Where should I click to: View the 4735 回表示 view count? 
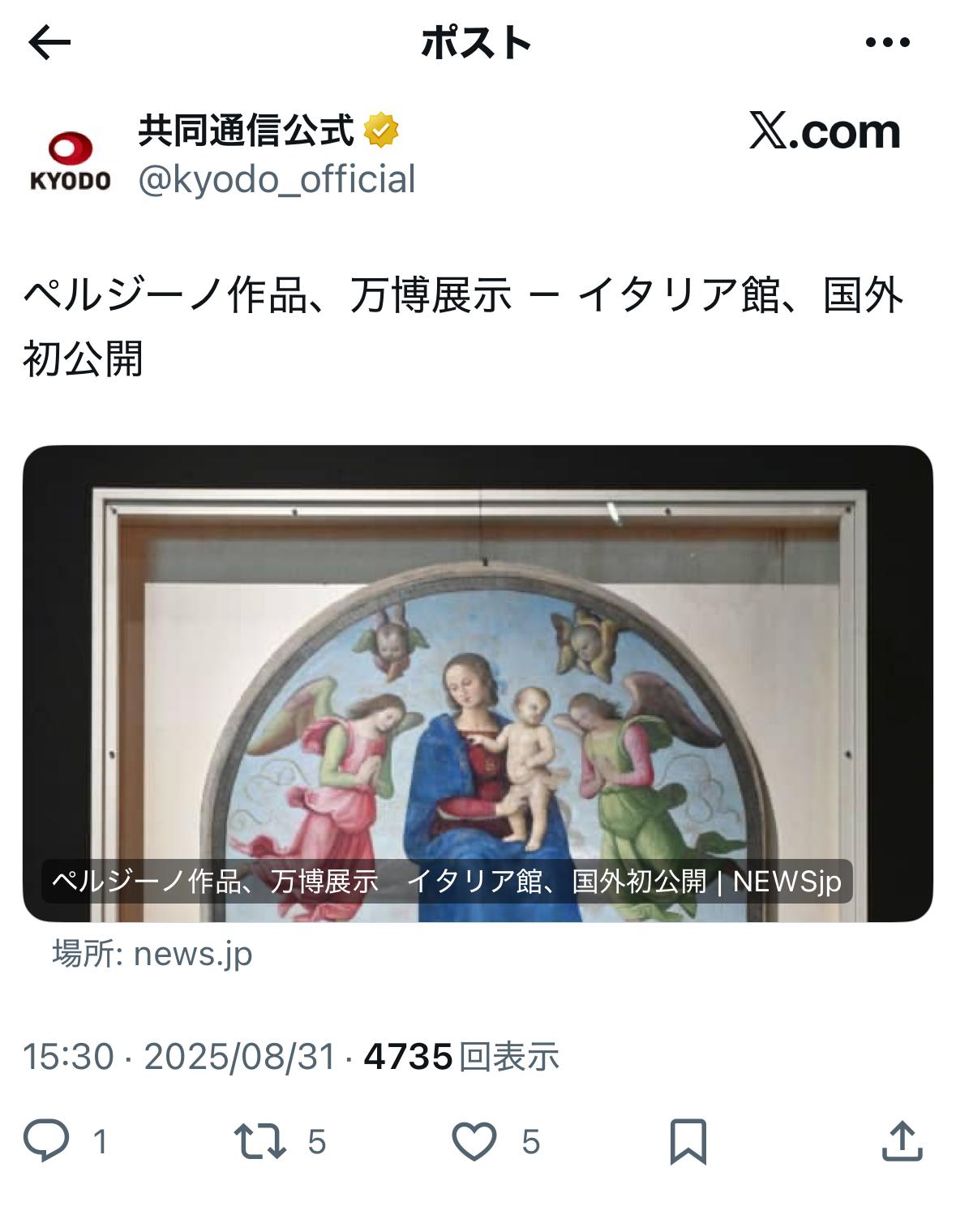coord(461,1057)
